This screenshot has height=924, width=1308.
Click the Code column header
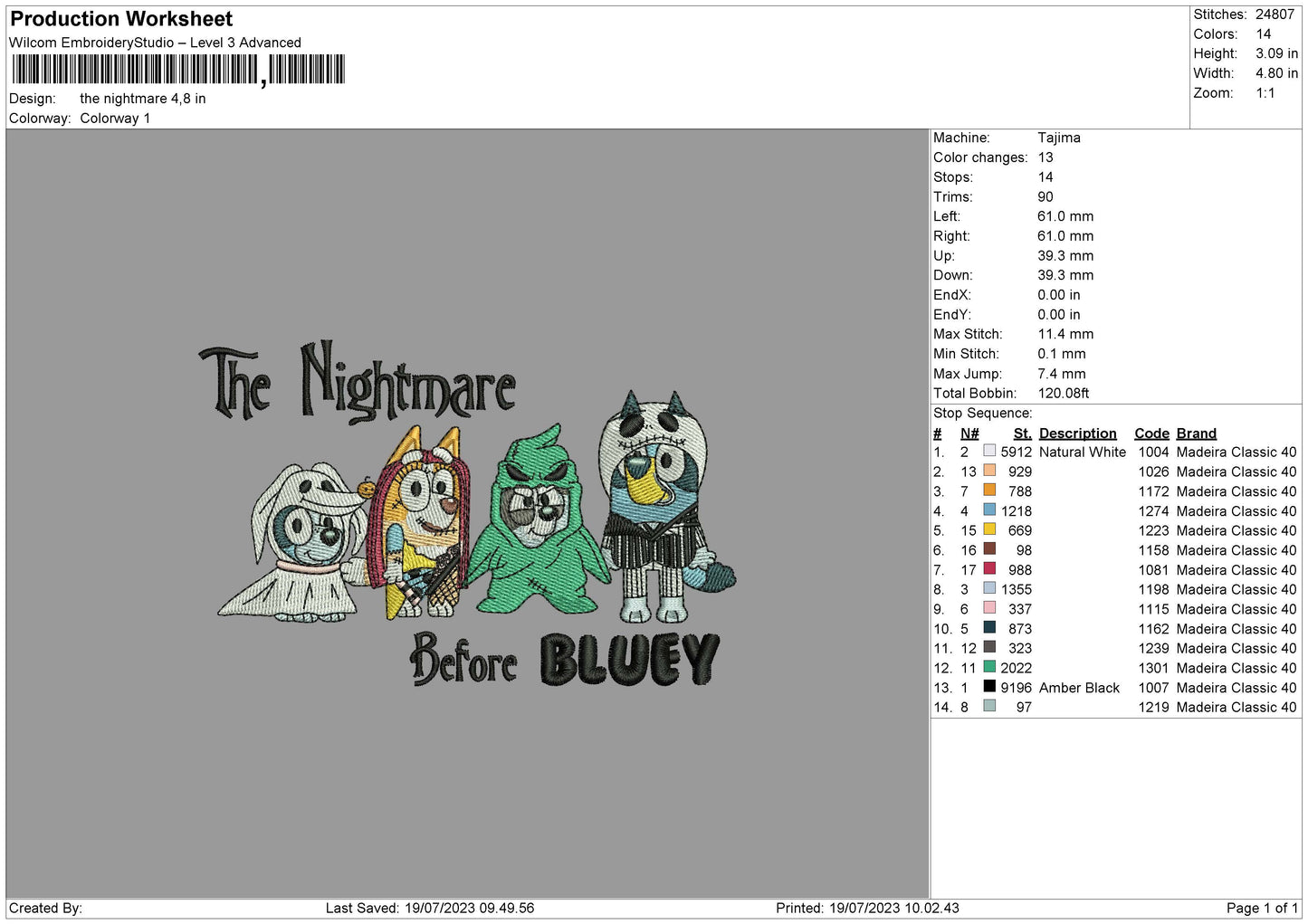[x=1151, y=433]
